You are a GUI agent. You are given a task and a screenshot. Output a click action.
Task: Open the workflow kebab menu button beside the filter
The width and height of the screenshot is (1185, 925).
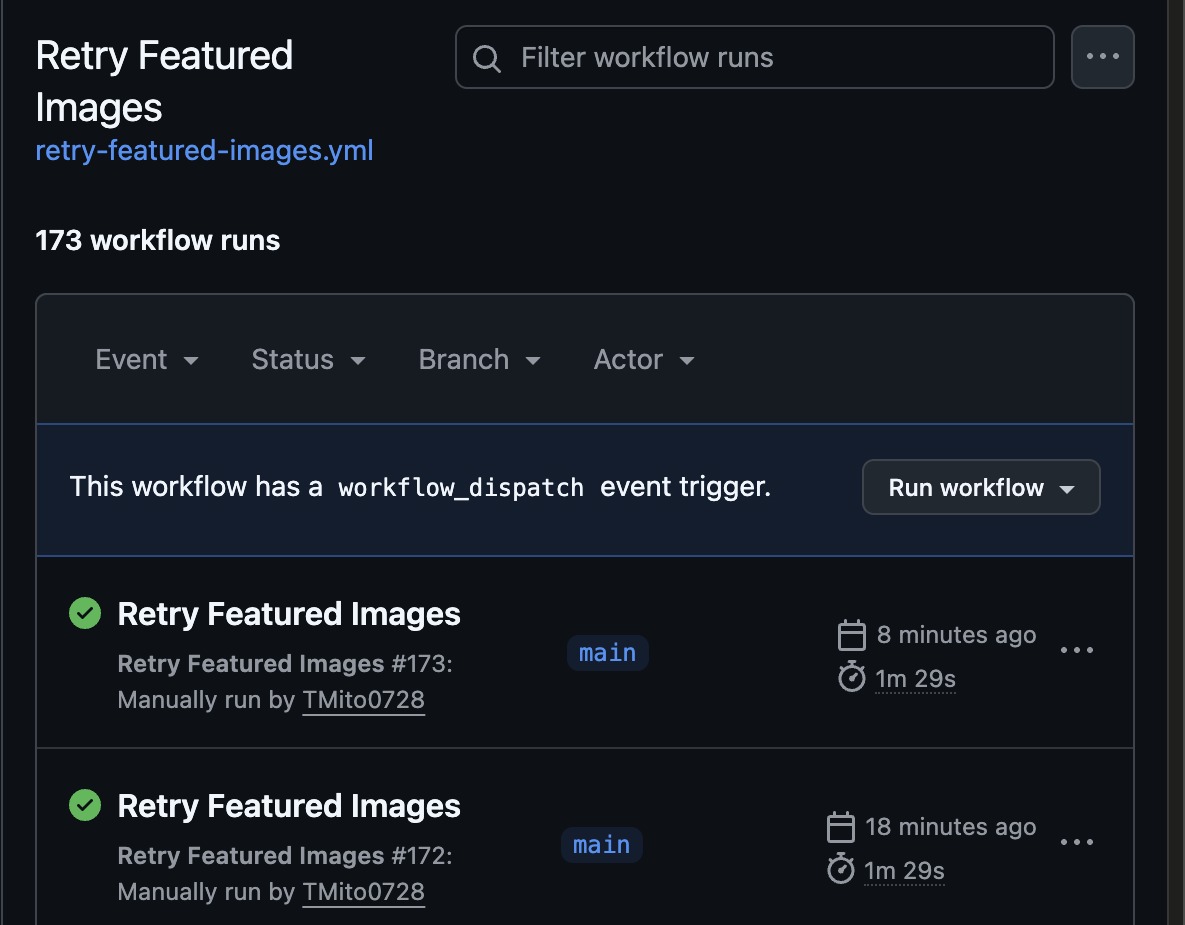pos(1103,57)
